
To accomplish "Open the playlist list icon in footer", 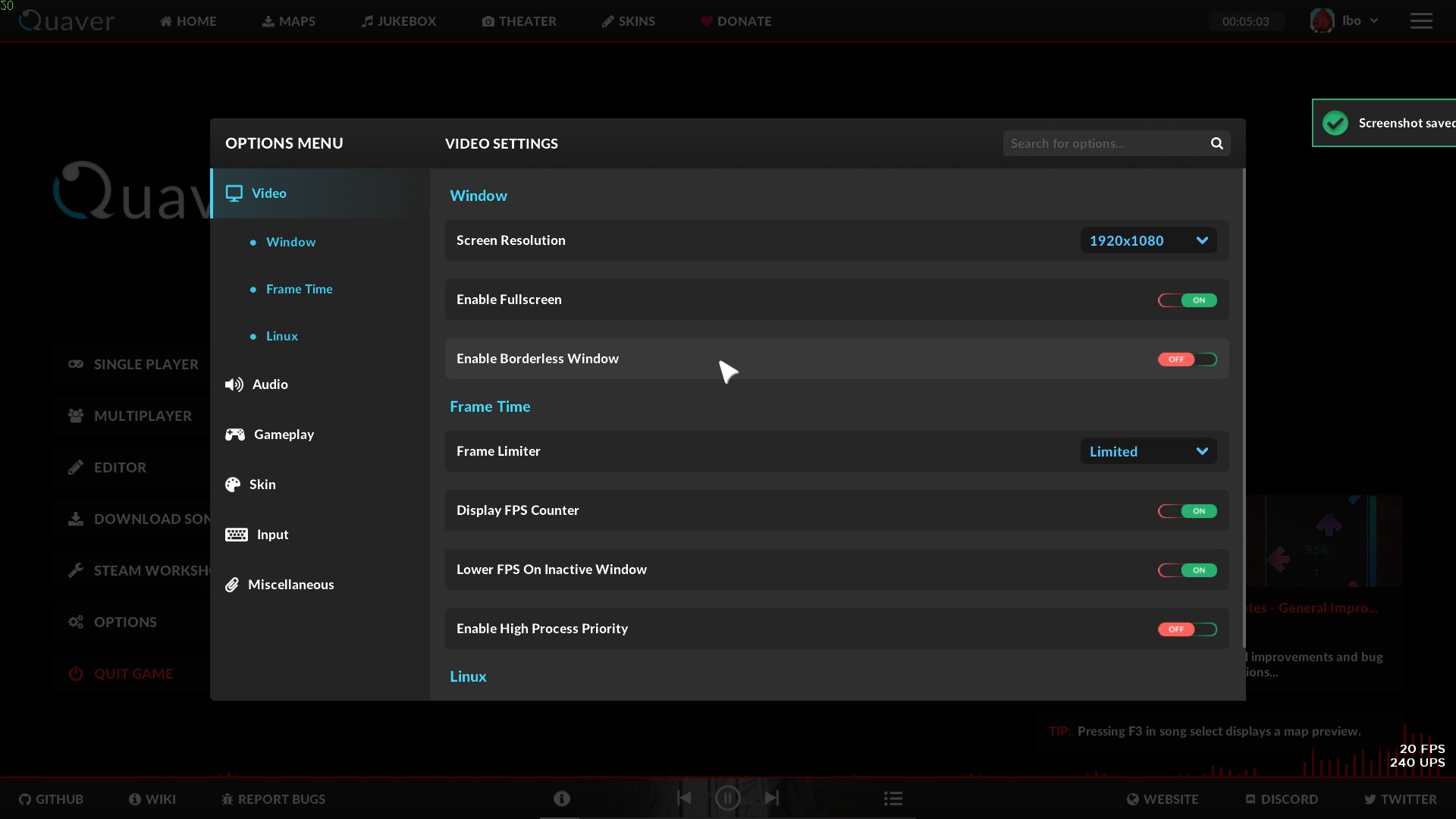I will point(893,799).
